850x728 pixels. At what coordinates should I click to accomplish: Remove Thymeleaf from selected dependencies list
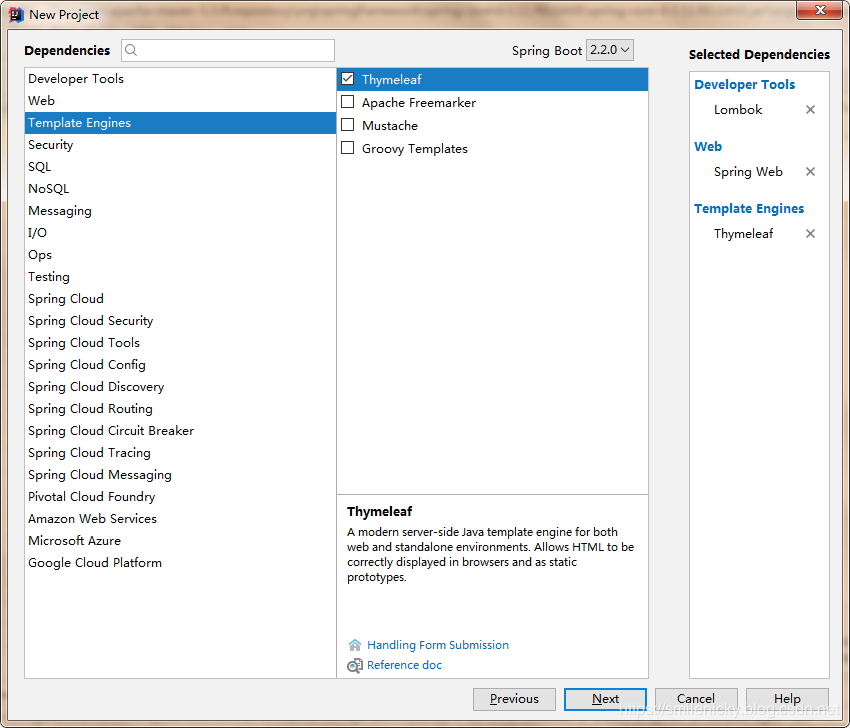(x=810, y=234)
